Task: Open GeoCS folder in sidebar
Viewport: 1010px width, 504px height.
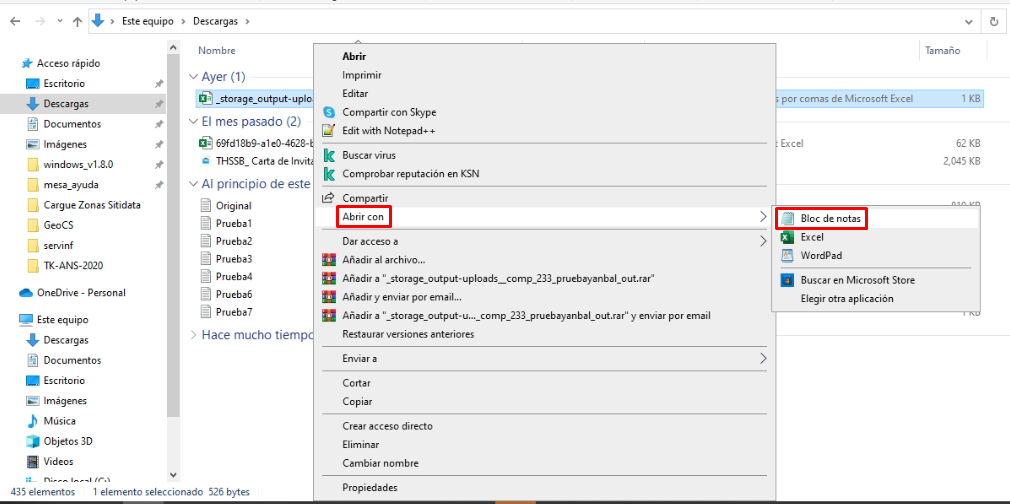Action: pos(59,225)
